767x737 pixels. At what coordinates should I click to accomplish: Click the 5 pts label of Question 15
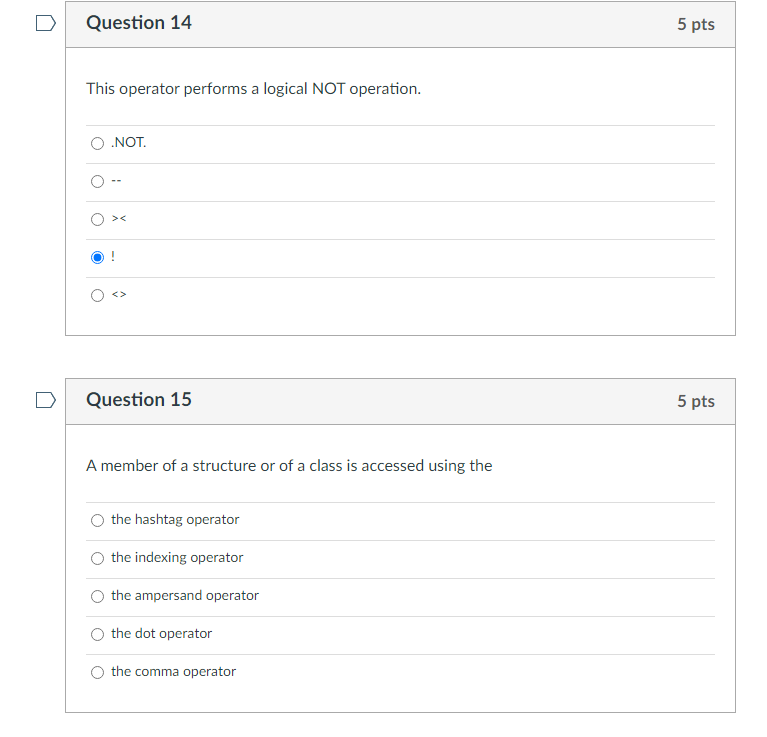tap(695, 401)
